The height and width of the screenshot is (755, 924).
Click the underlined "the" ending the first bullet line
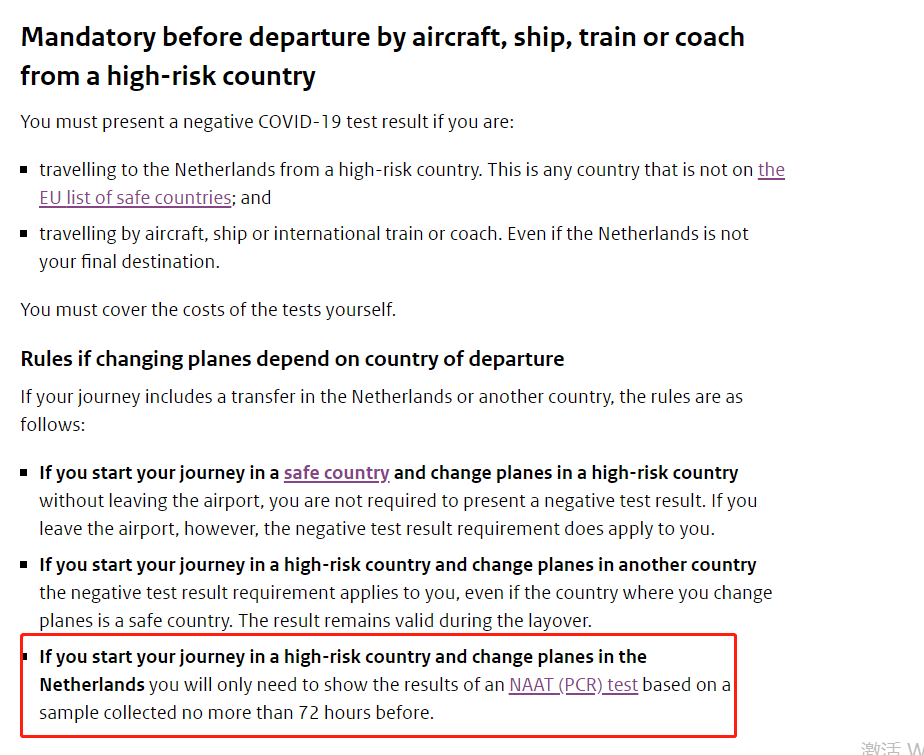point(771,170)
